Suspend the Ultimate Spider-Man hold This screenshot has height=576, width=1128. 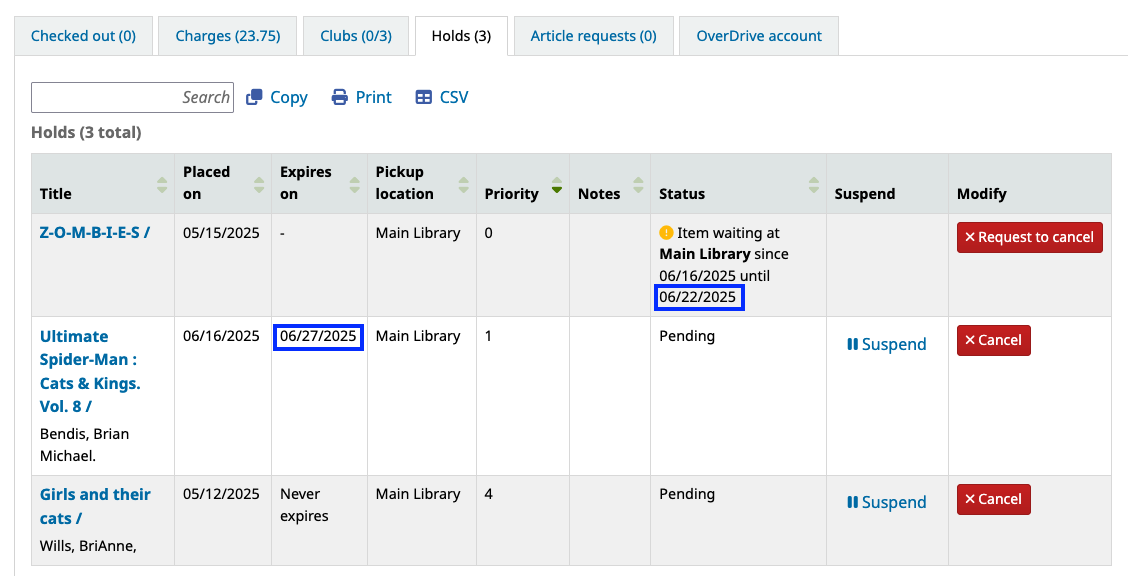886,344
